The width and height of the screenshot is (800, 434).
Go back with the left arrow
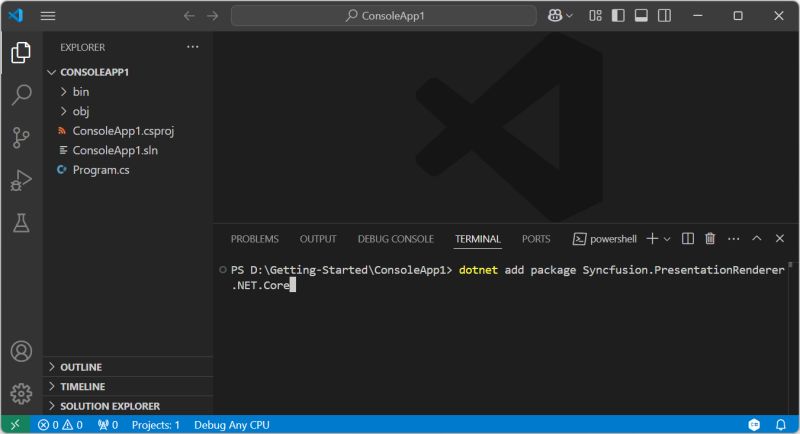(x=189, y=16)
